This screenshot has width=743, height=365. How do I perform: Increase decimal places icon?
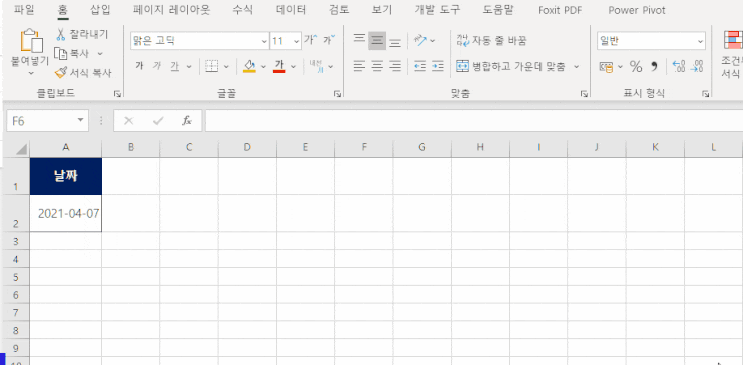(679, 66)
